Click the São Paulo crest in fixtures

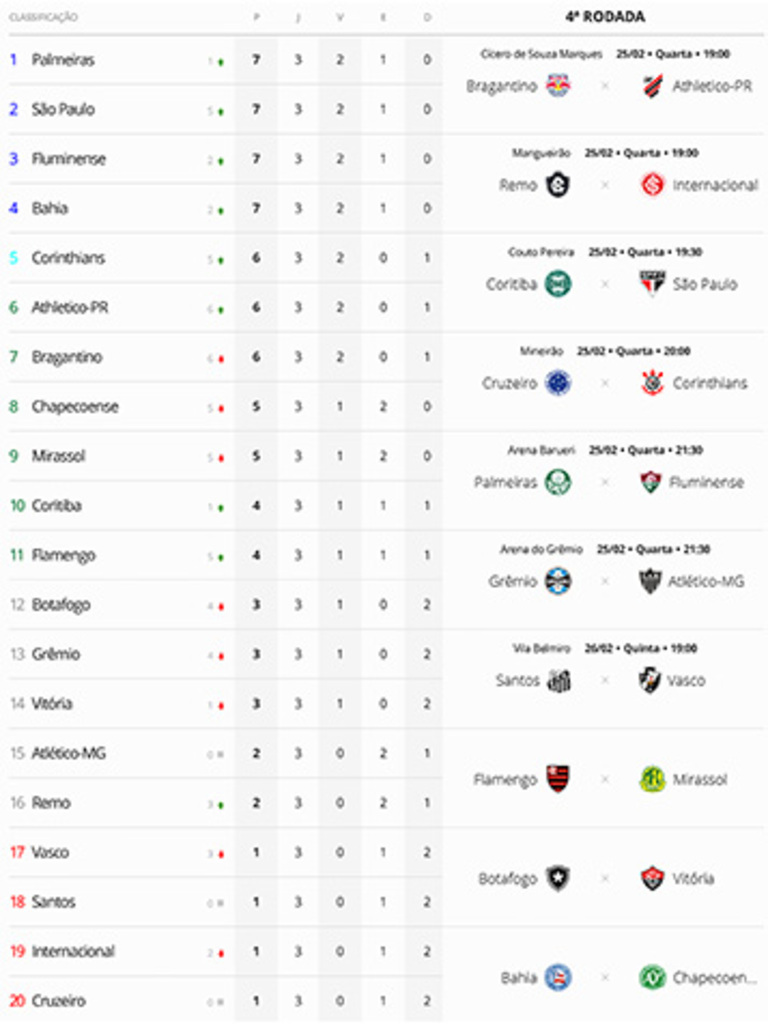click(x=653, y=284)
